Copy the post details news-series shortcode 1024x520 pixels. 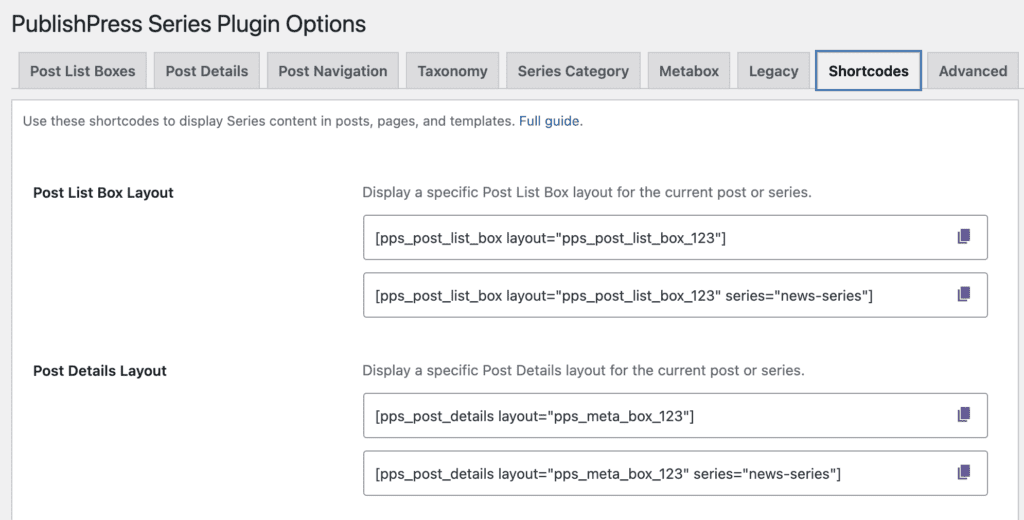963,472
